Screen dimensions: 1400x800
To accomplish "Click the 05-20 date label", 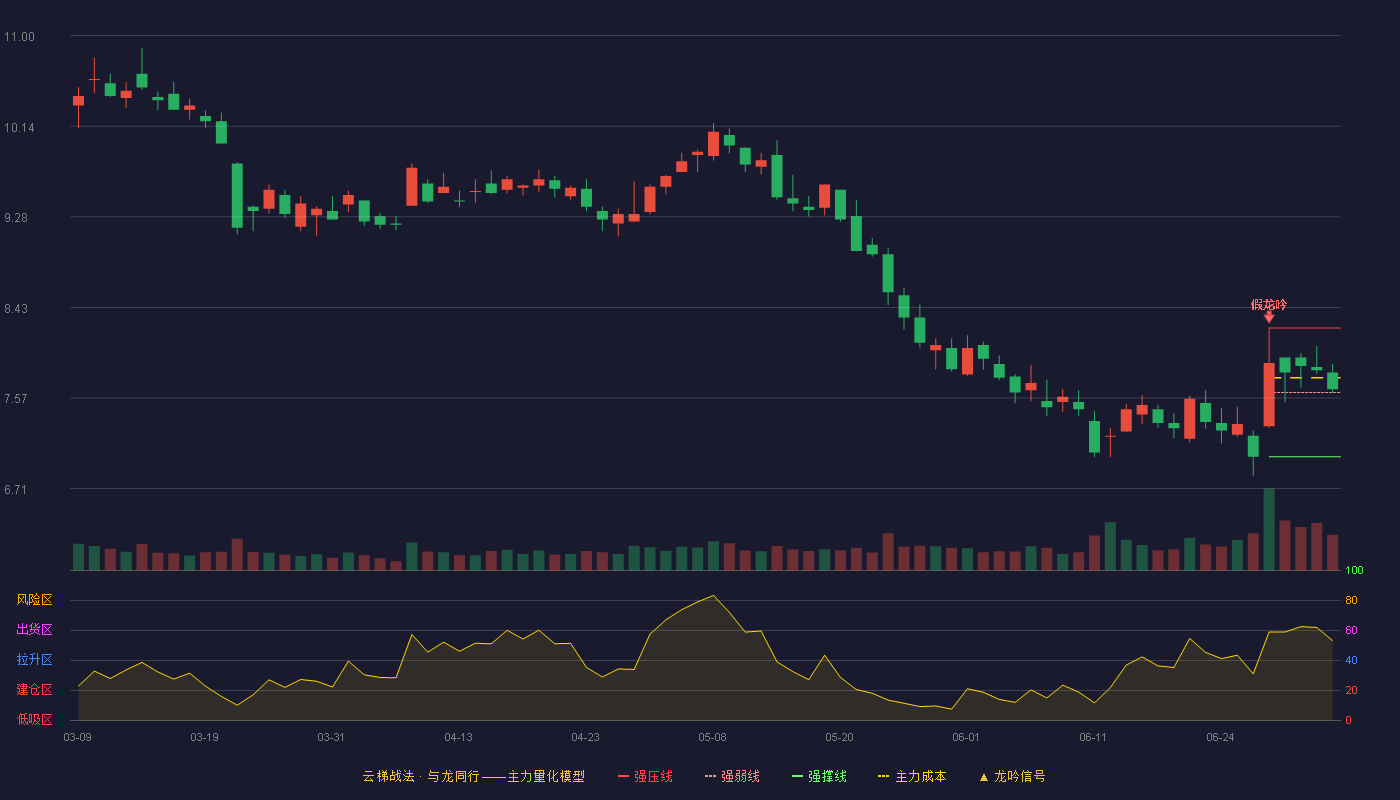I will [x=839, y=737].
